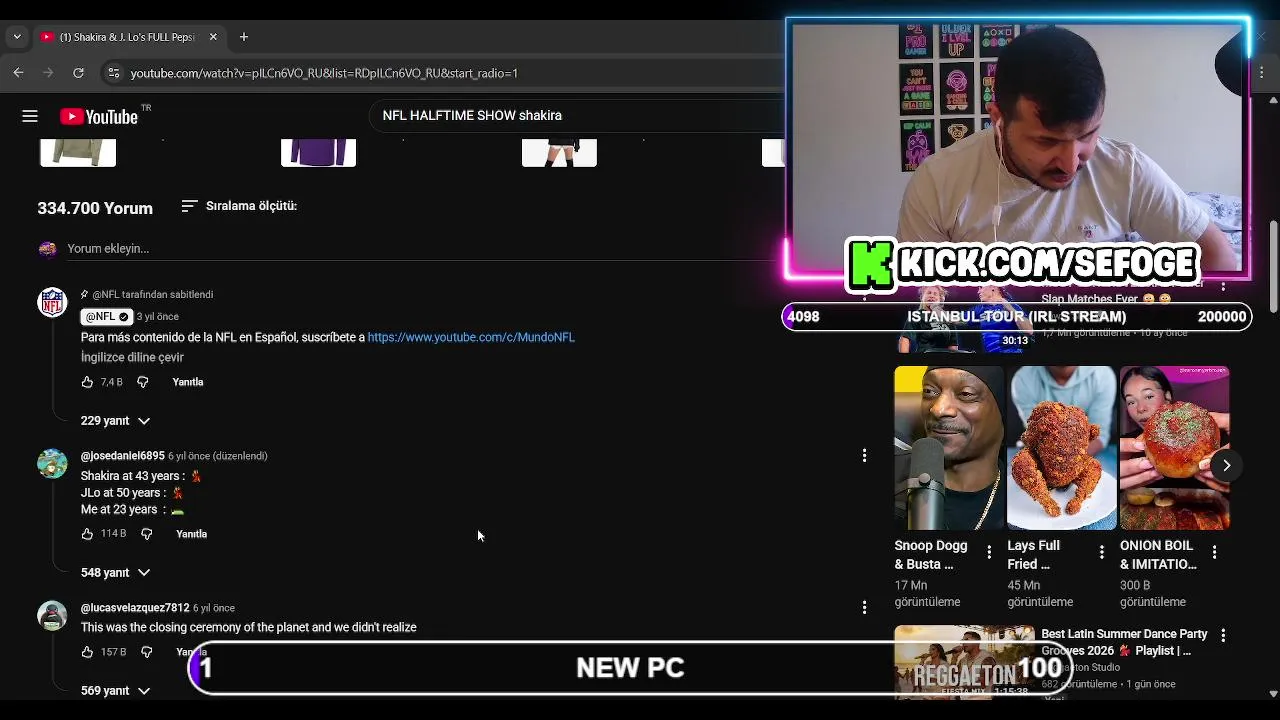The image size is (1280, 720).
Task: Dislike the lucasvelazquez7812 comment
Action: 146,652
